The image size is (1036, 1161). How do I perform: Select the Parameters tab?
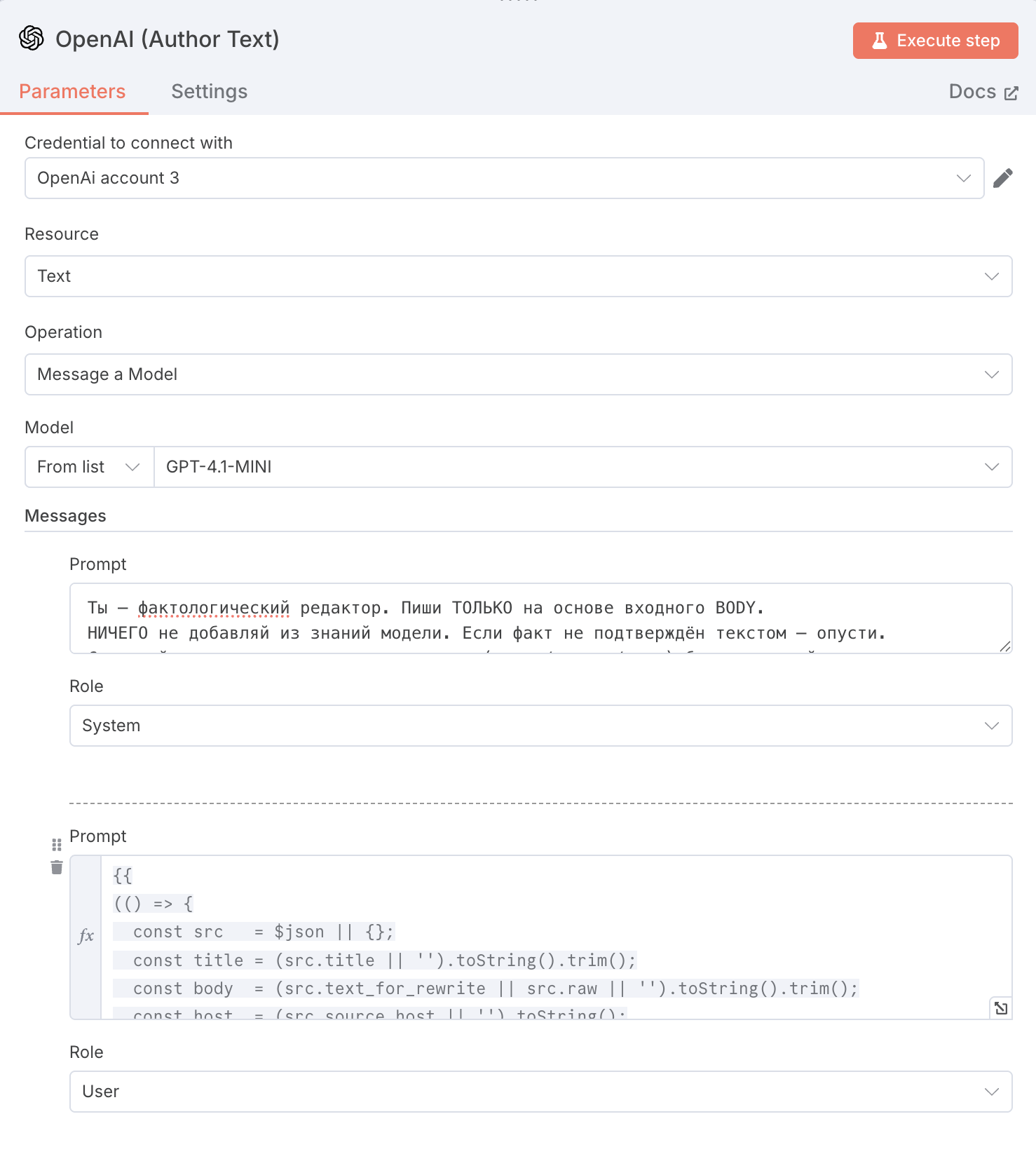click(72, 92)
